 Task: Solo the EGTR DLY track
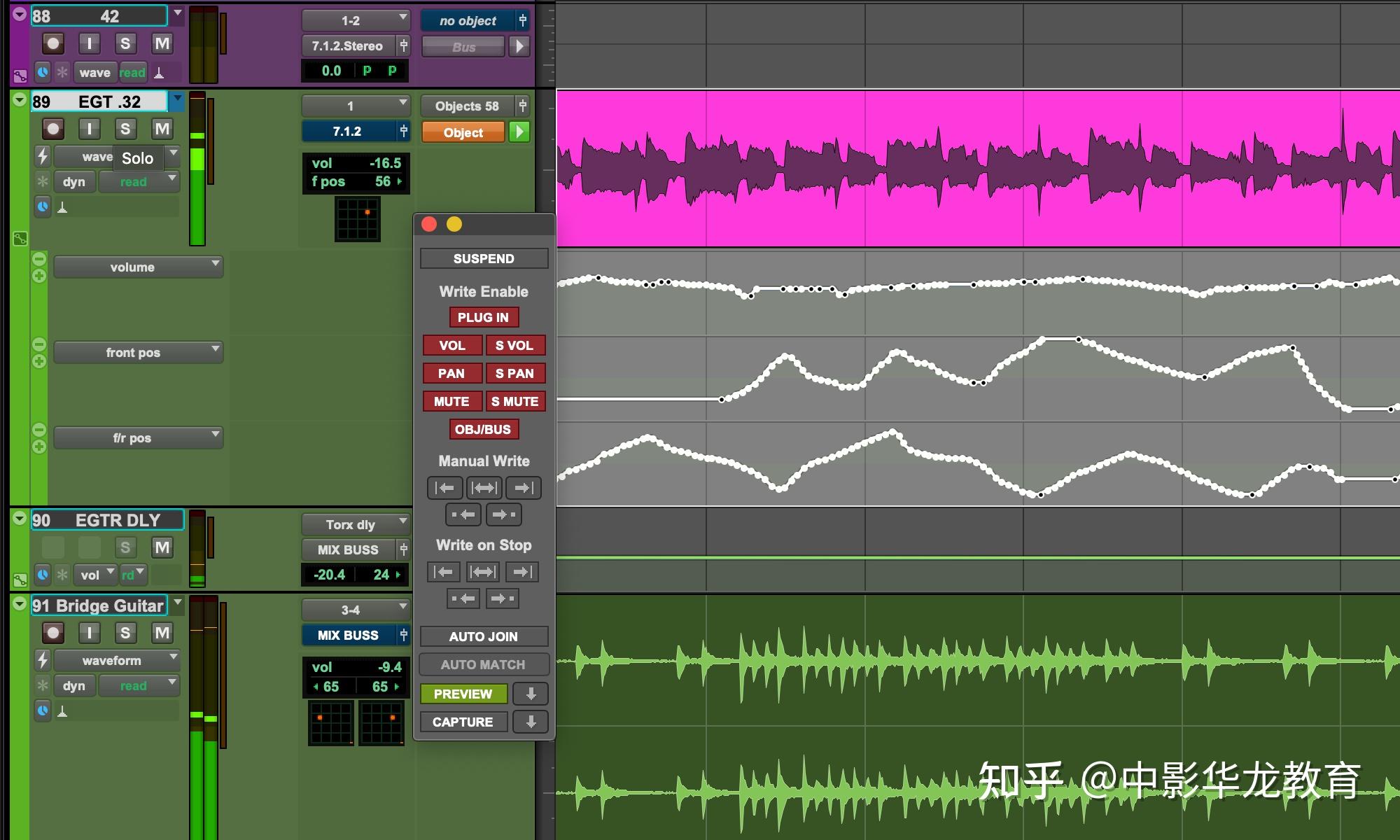coord(126,548)
